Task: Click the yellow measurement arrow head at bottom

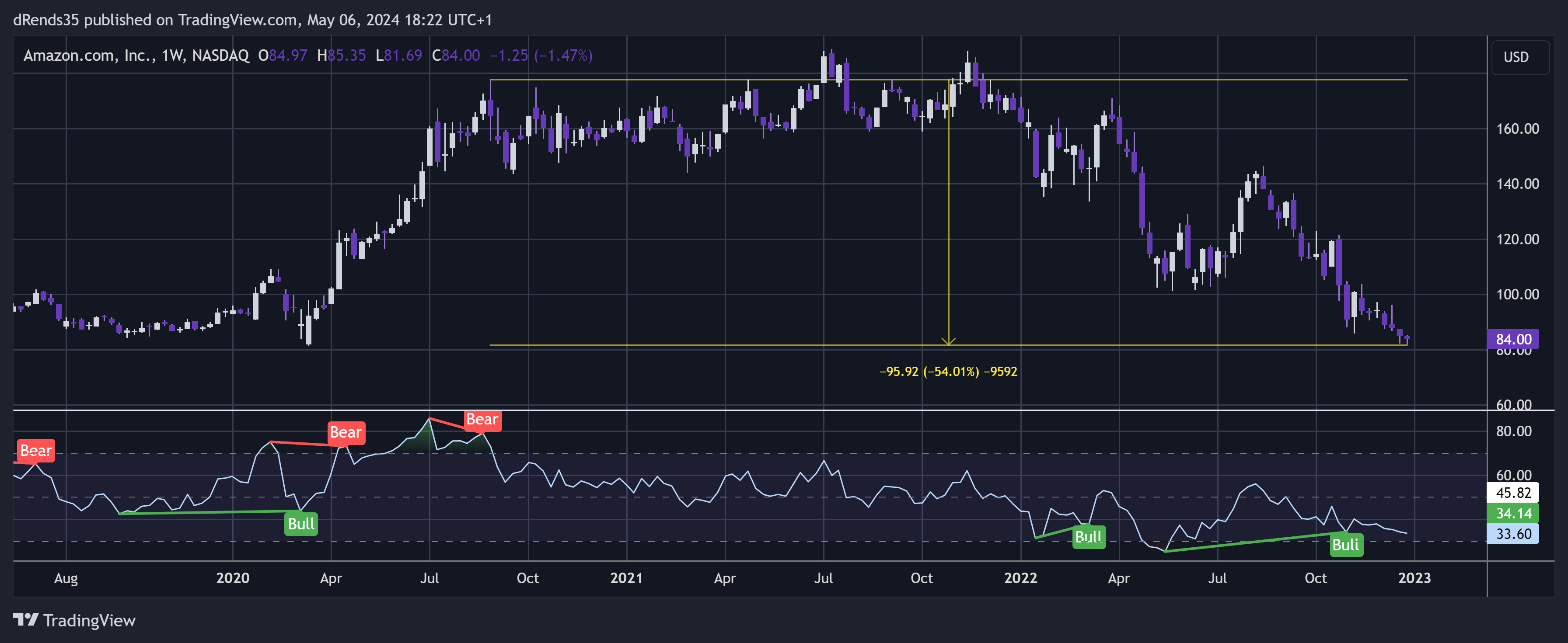Action: pos(948,341)
